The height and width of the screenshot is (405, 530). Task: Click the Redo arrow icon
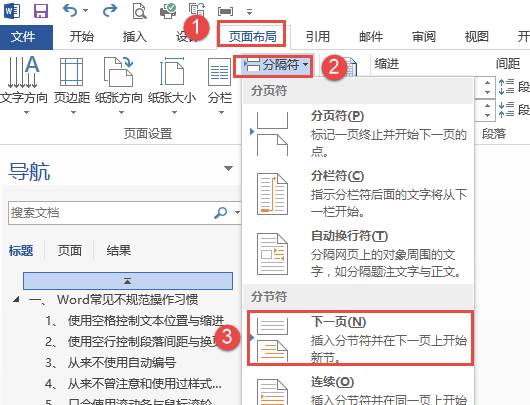coord(110,10)
